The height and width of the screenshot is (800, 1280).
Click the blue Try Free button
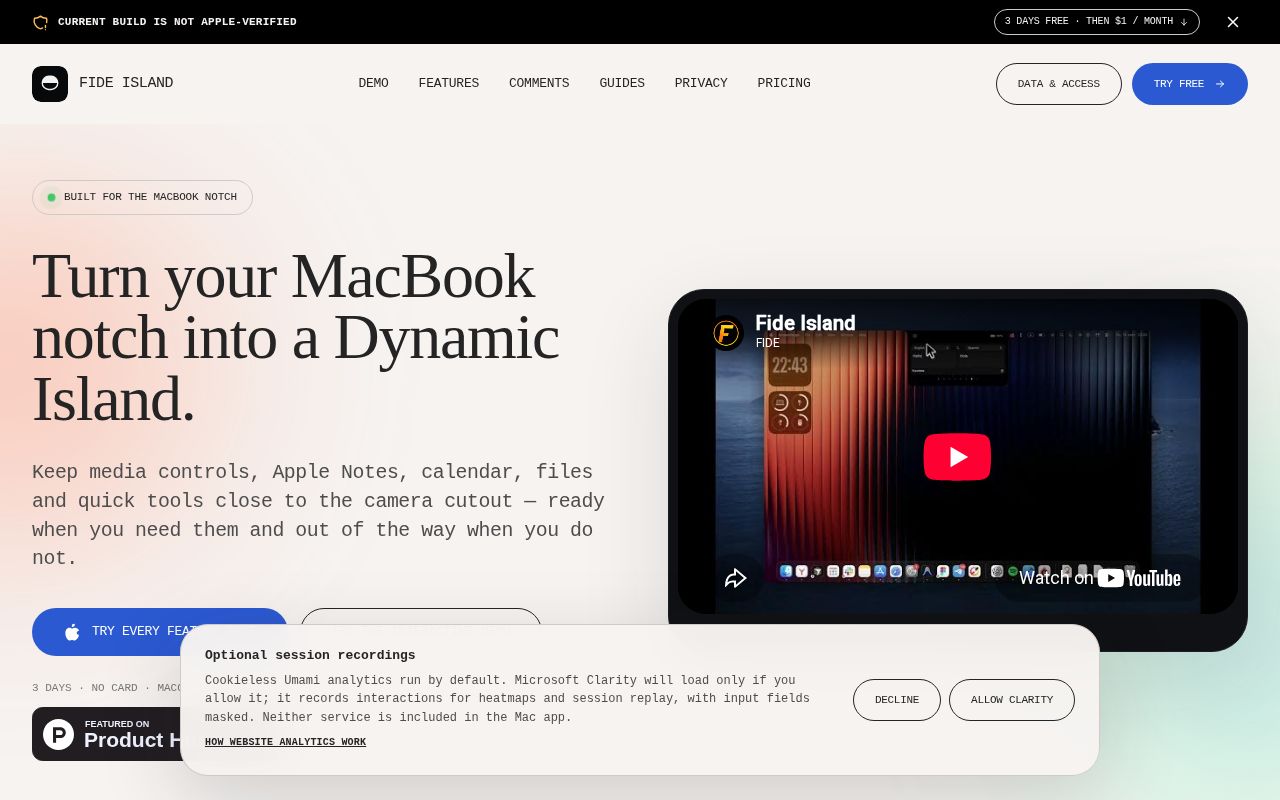point(1189,84)
